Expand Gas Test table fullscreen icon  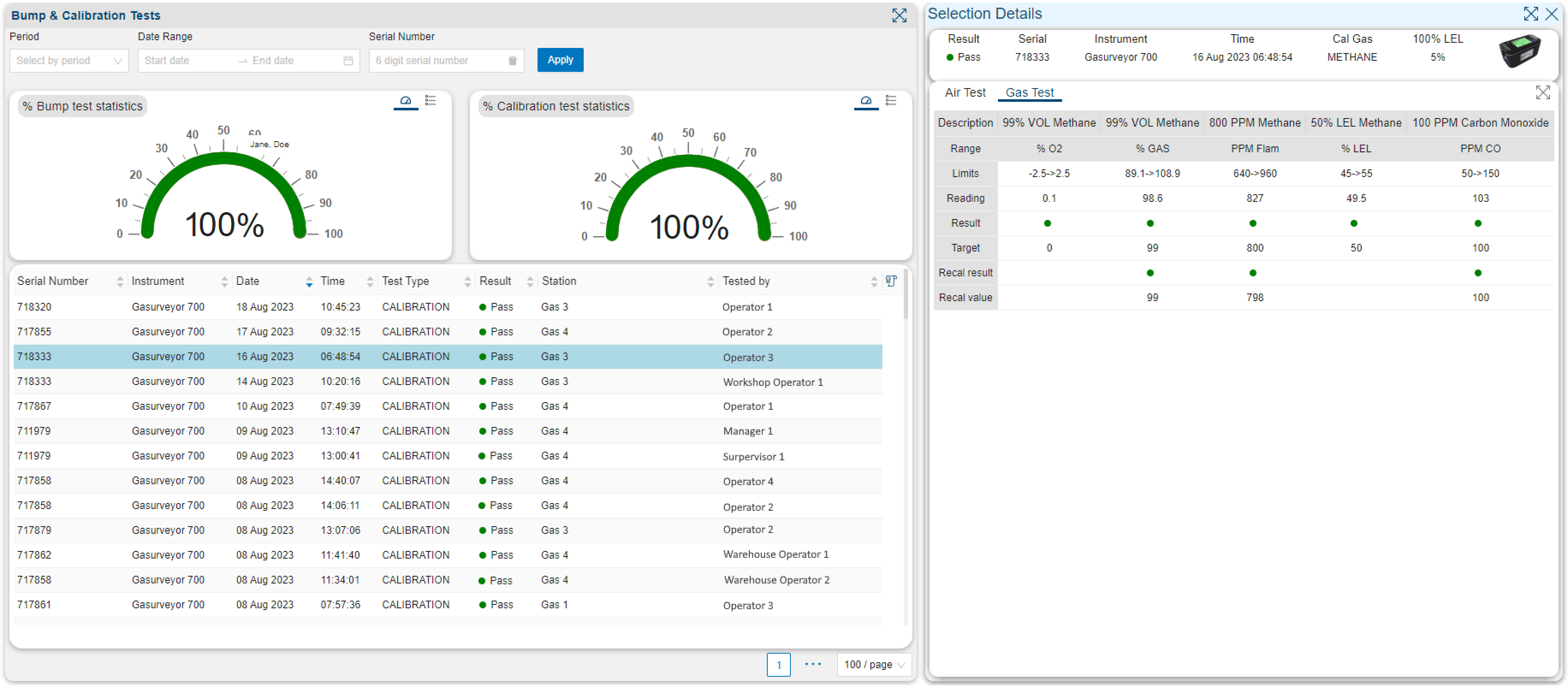1542,92
